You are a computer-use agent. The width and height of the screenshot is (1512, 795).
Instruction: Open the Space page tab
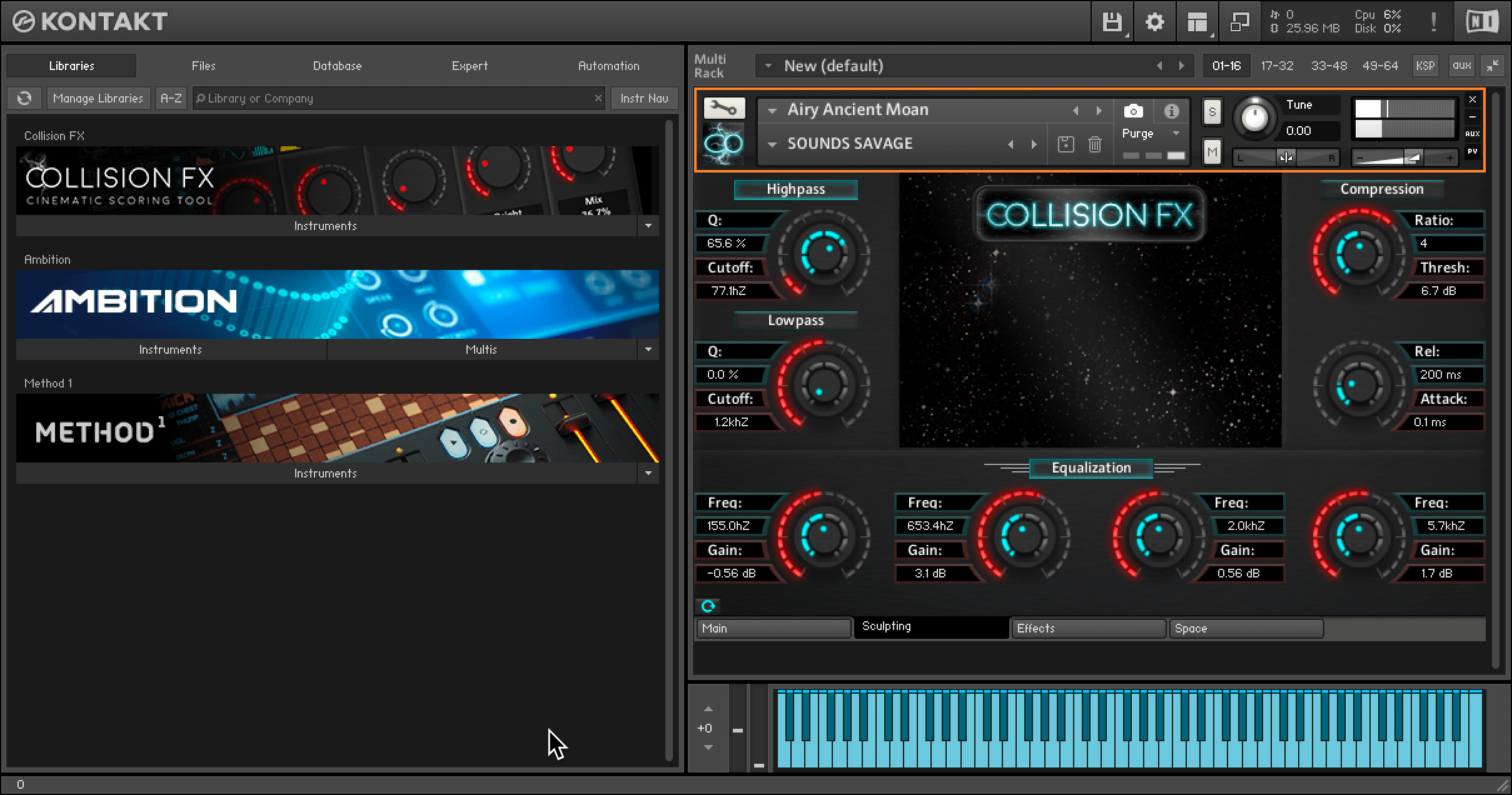coord(1246,628)
